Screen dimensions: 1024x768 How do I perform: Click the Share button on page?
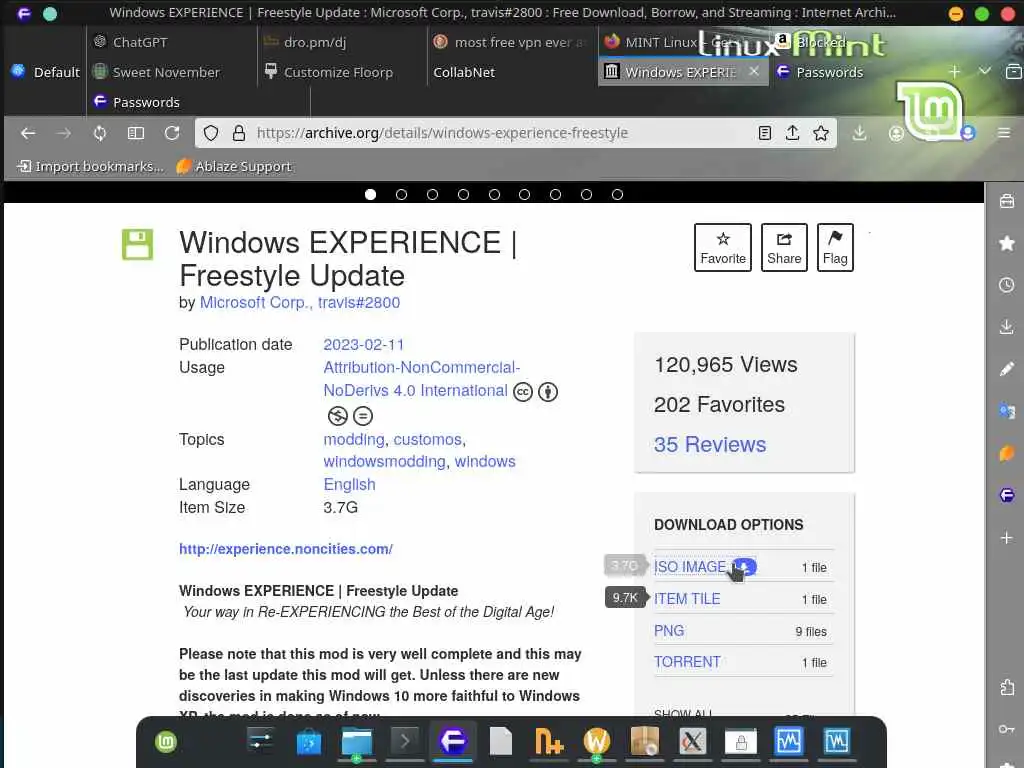click(x=784, y=248)
